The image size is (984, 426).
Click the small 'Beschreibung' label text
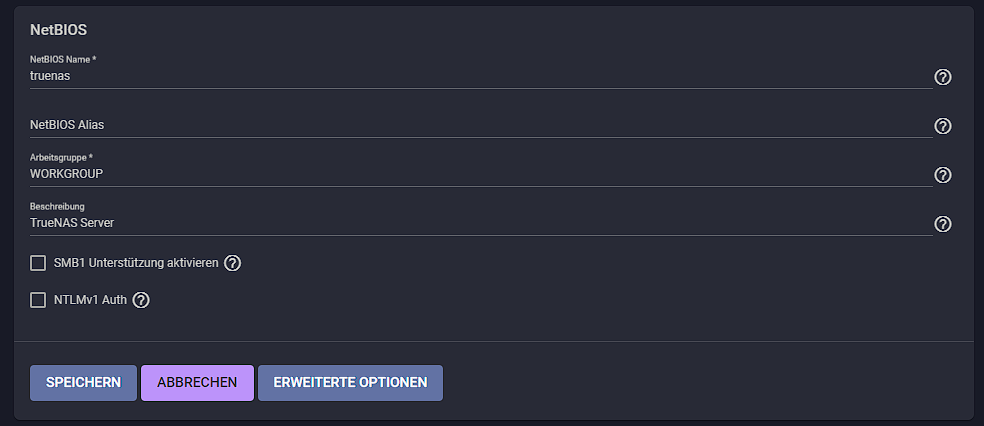click(57, 207)
